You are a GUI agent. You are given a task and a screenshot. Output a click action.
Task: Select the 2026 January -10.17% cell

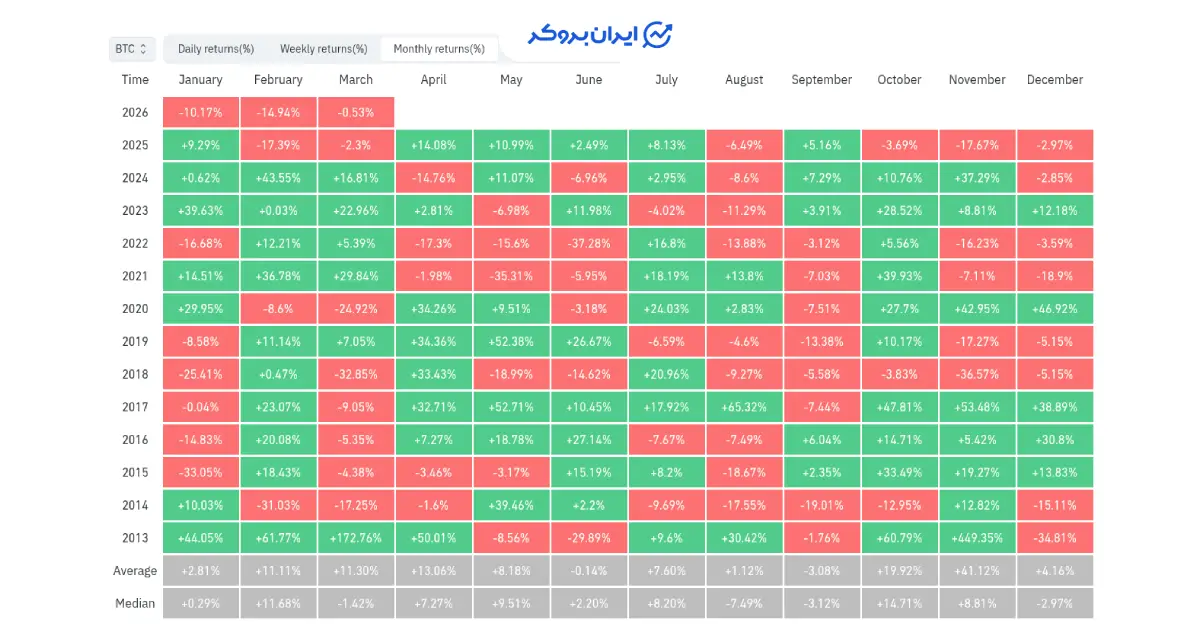click(x=200, y=112)
